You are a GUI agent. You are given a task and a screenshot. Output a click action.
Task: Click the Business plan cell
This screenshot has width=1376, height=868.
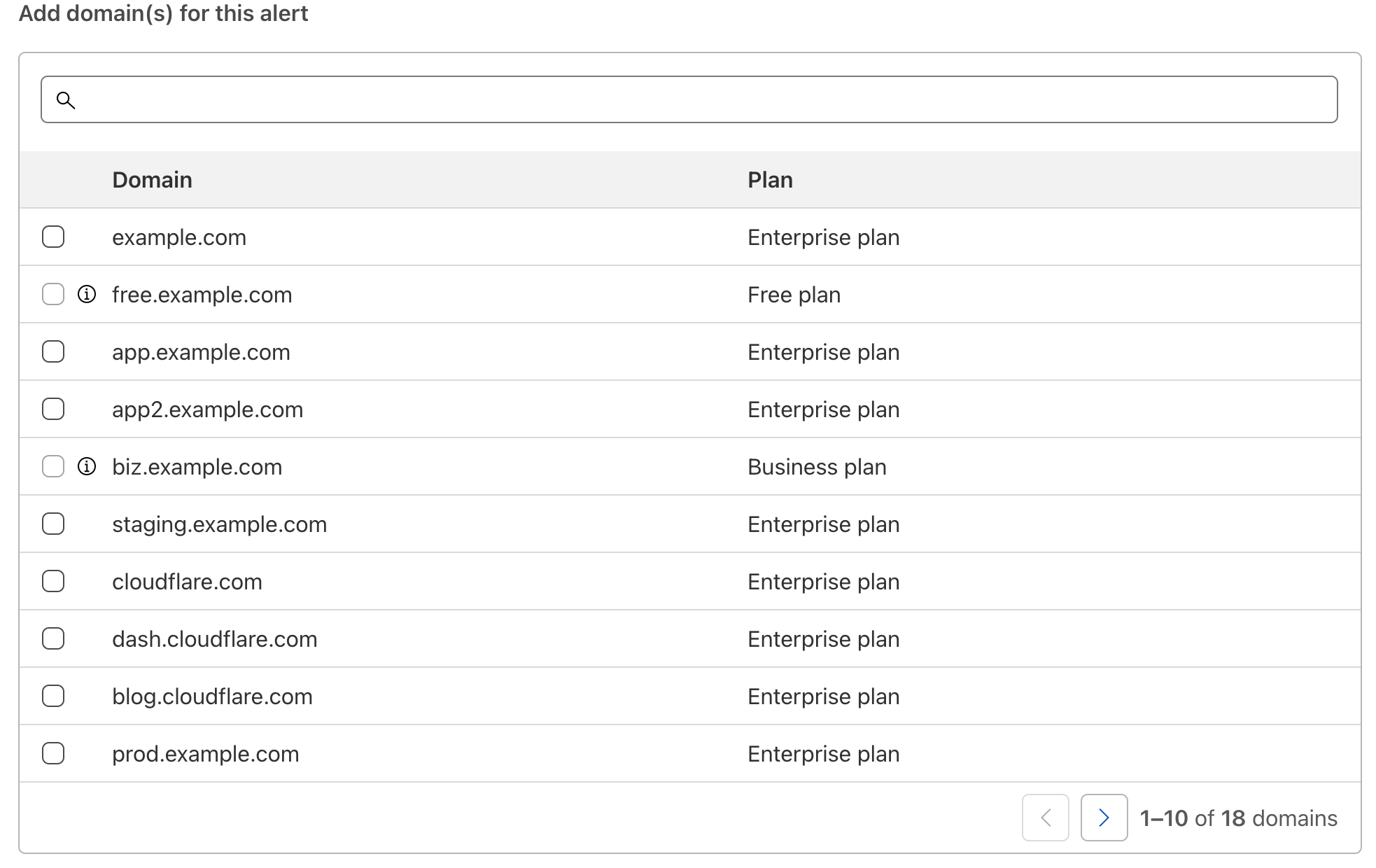tap(817, 467)
